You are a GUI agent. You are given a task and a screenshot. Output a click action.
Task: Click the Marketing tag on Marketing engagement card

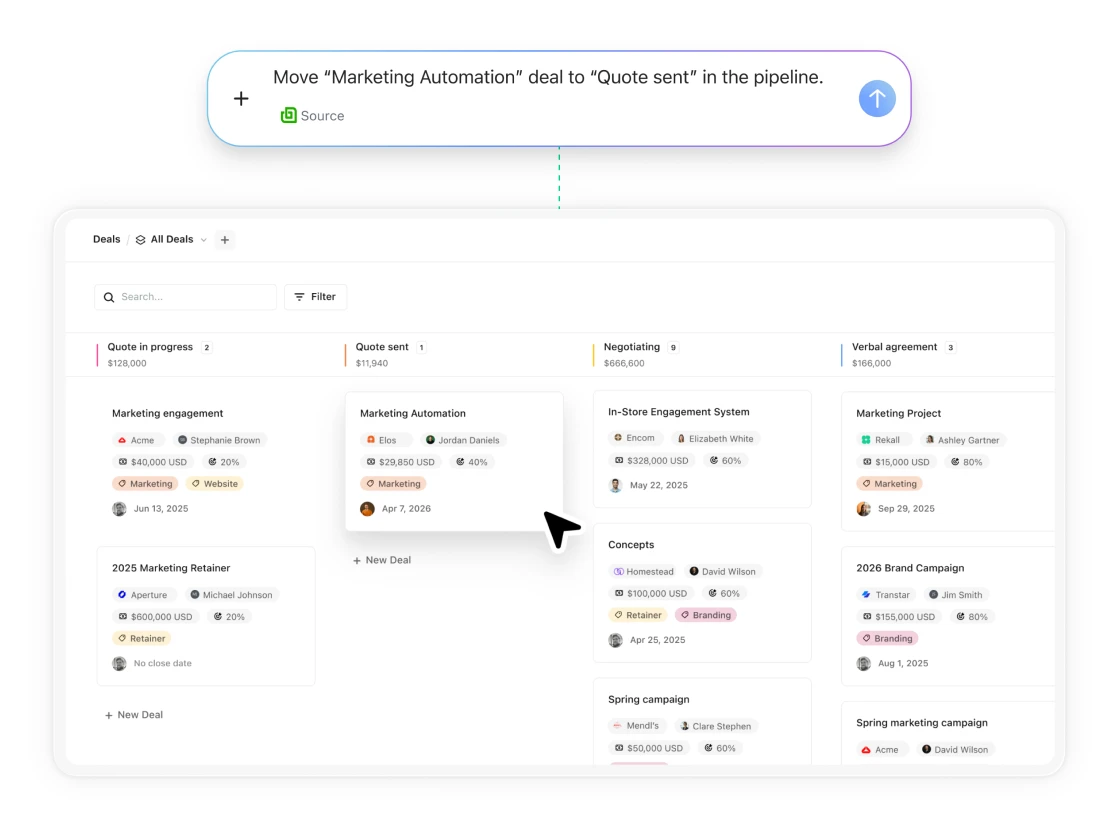point(145,484)
